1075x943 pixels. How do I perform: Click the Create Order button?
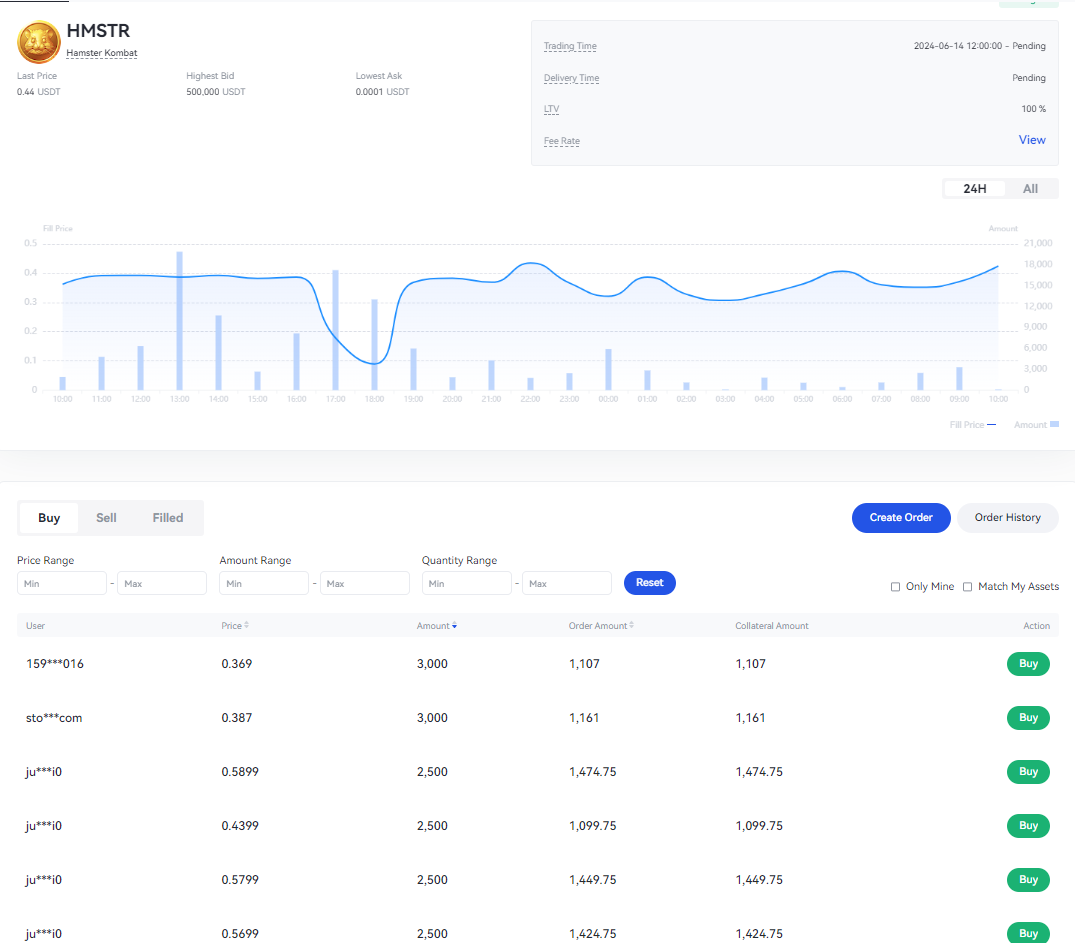901,518
